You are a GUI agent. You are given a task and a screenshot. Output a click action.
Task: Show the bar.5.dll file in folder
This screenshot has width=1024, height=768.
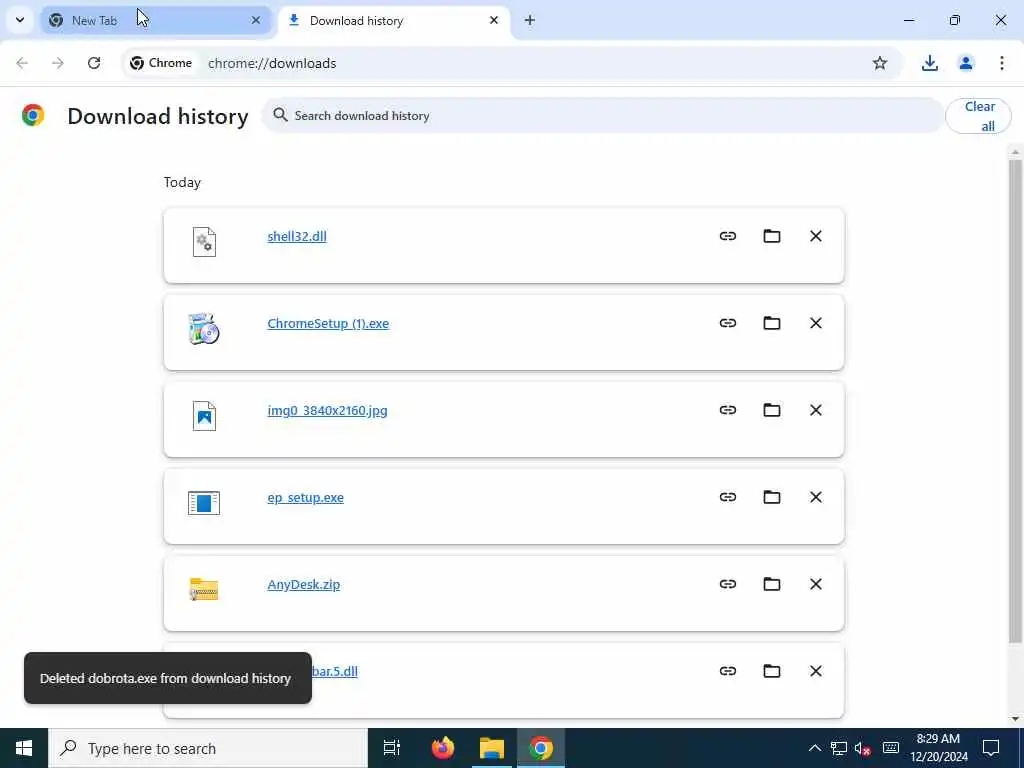tap(772, 671)
